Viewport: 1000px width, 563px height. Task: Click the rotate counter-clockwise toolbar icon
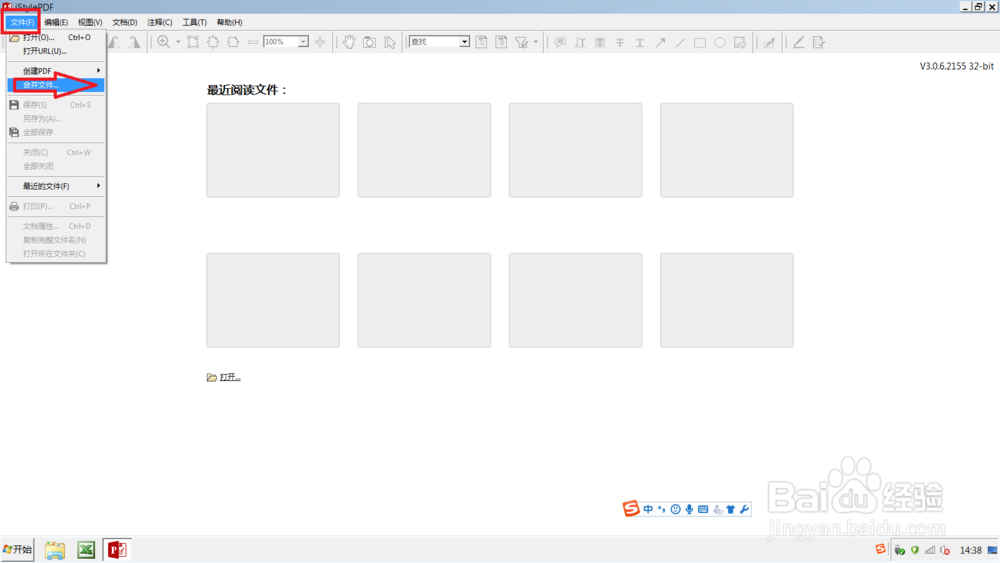(115, 42)
